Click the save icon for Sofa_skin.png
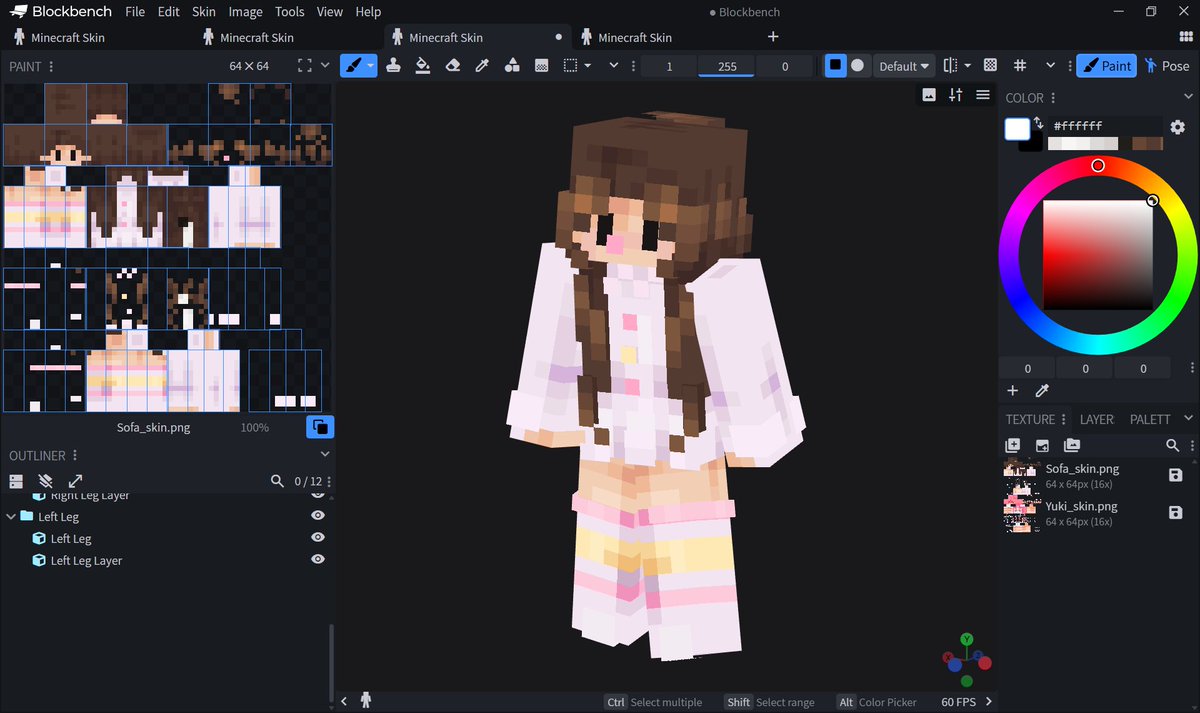 (1176, 475)
